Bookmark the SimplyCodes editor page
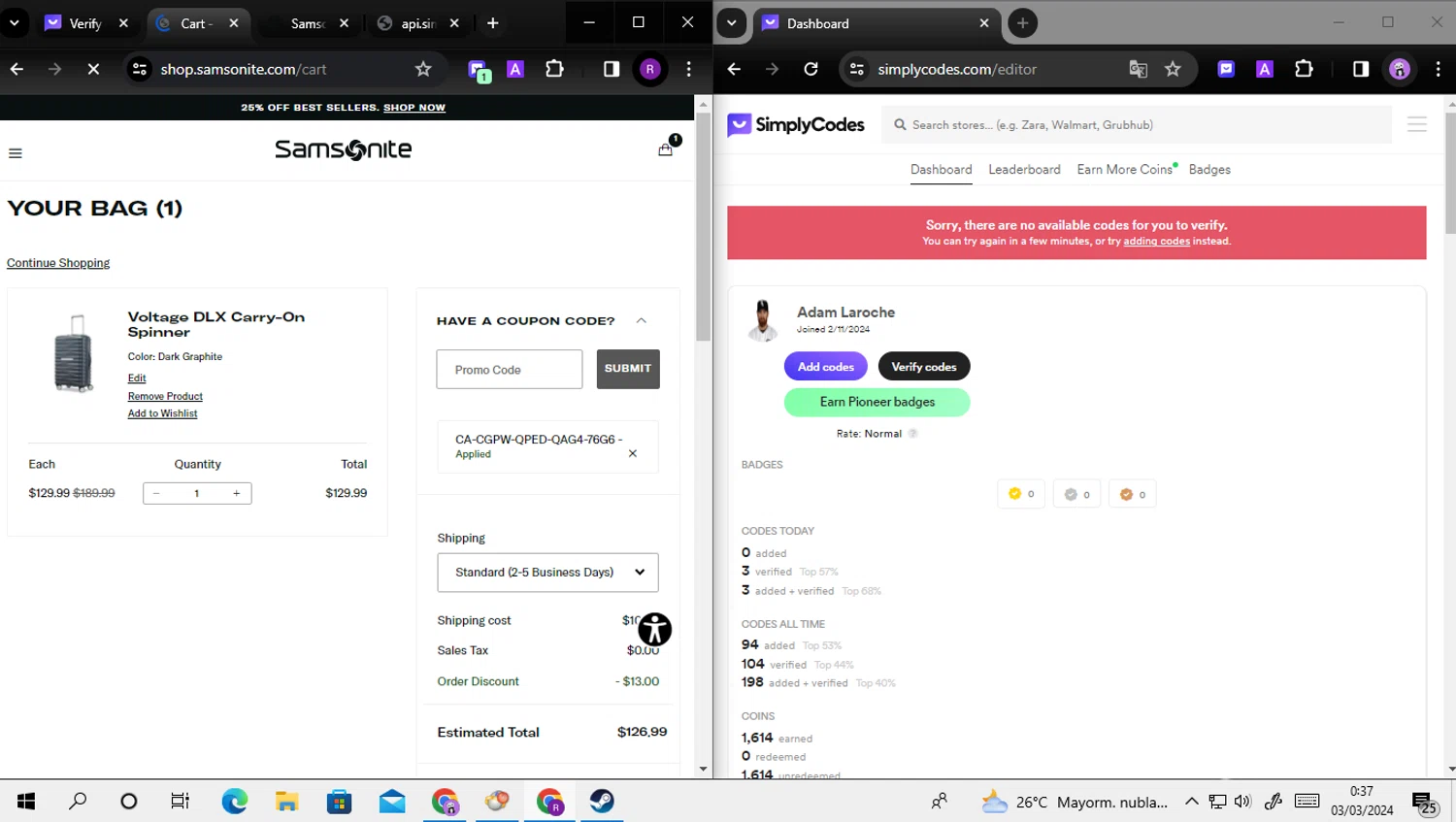The height and width of the screenshot is (822, 1456). (x=1173, y=69)
